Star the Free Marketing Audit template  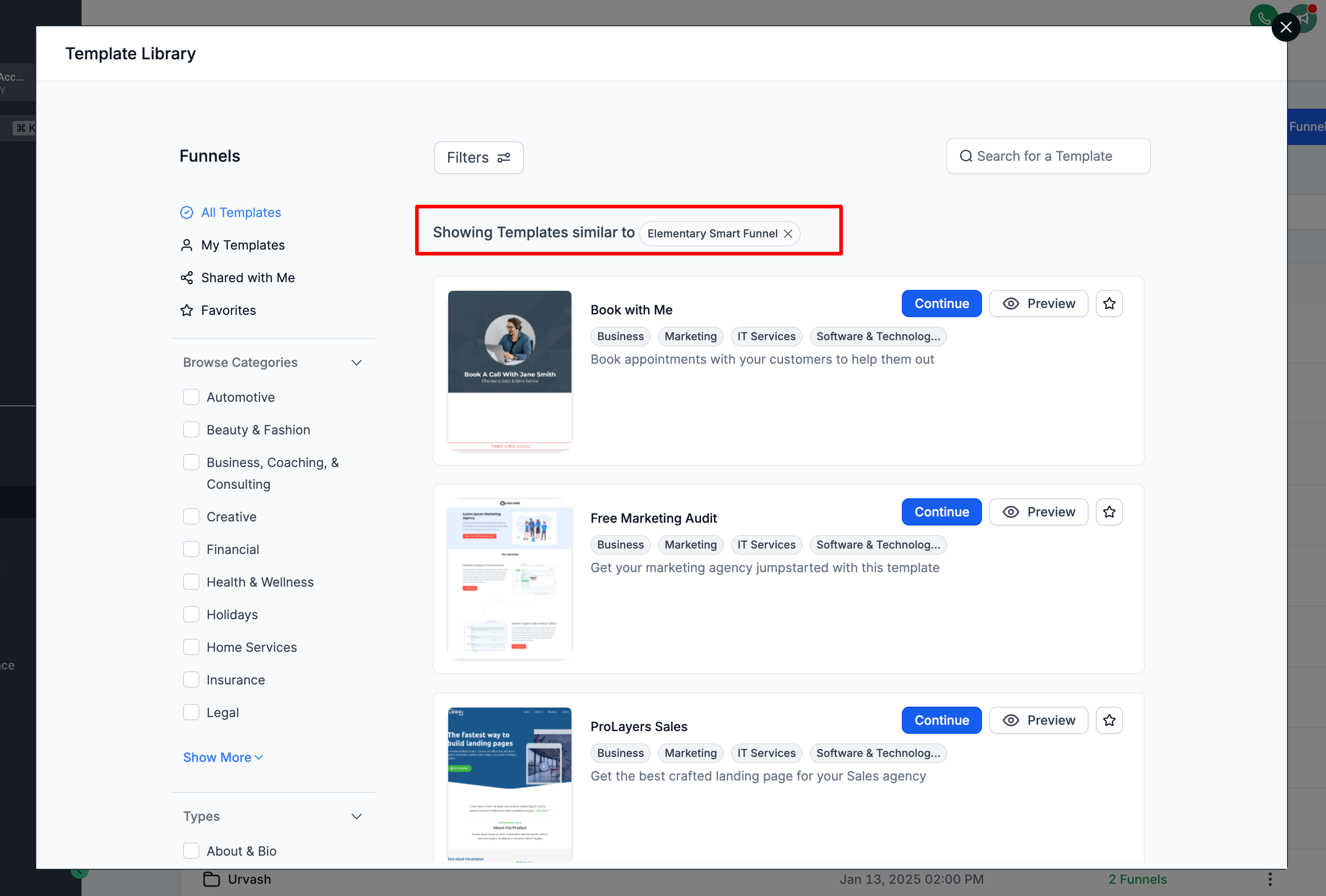tap(1108, 511)
